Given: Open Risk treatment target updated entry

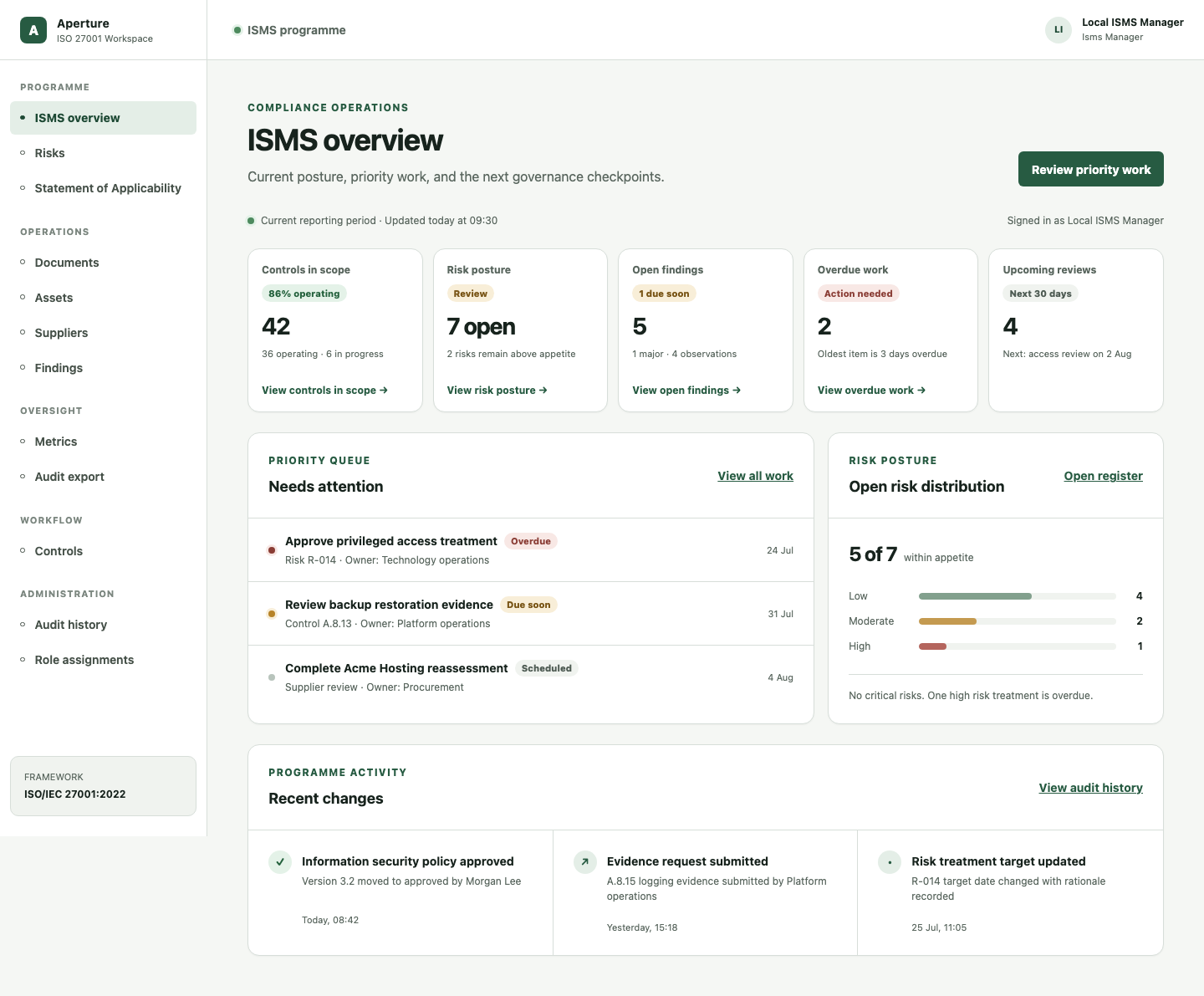Looking at the screenshot, I should pos(1010,892).
